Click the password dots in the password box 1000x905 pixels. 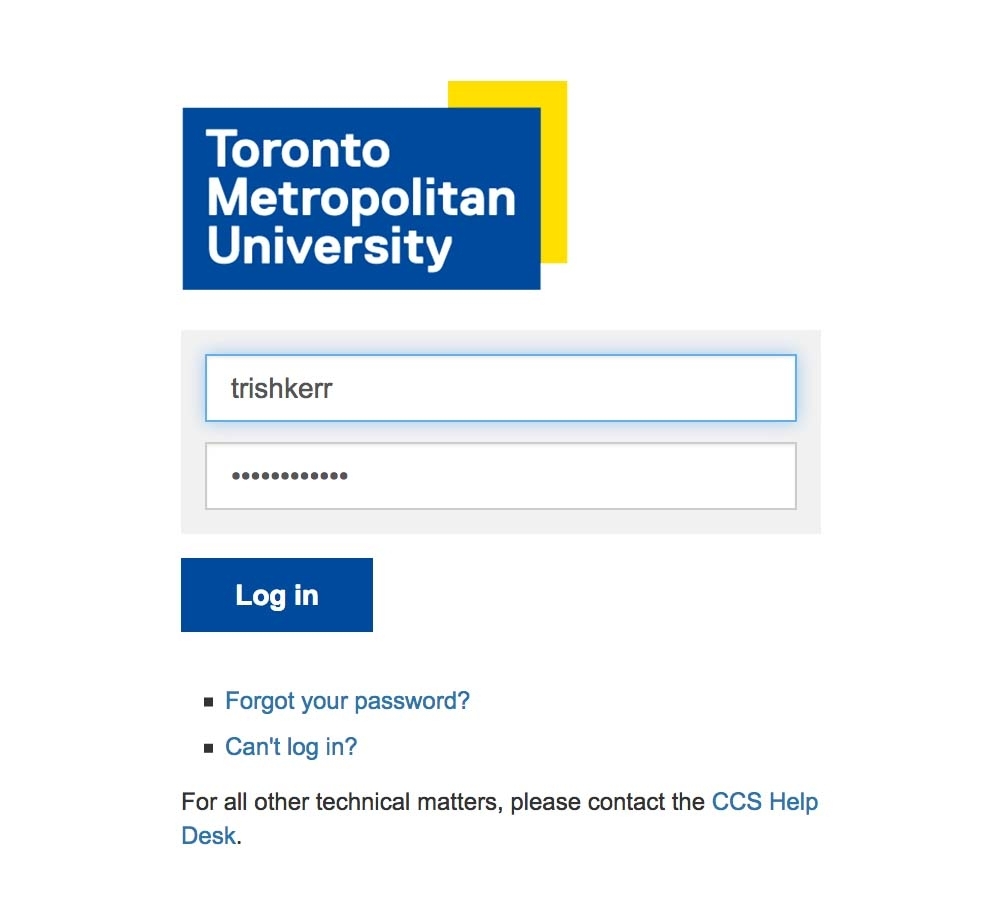click(x=289, y=476)
